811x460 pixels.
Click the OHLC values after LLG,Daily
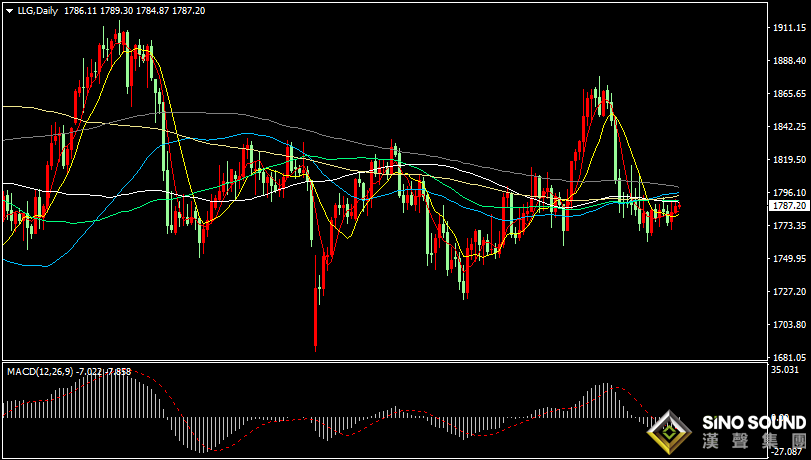click(134, 10)
